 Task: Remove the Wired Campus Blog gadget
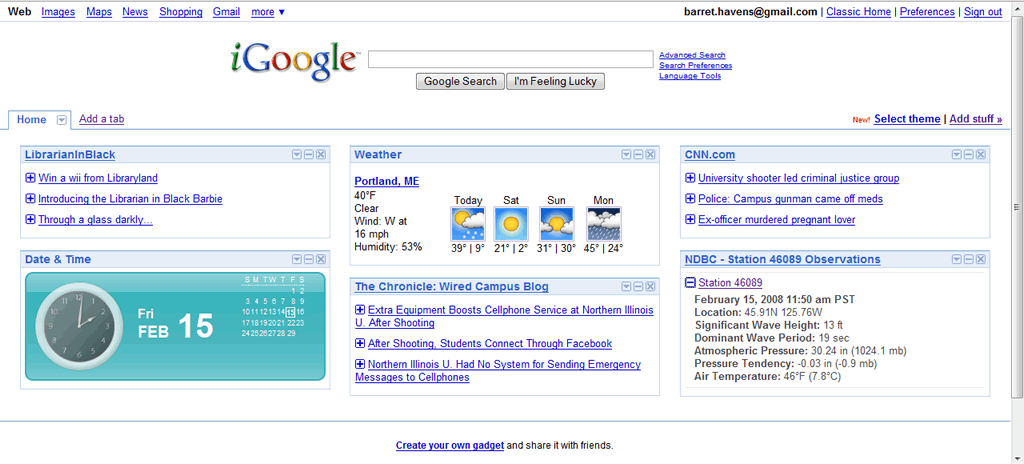pos(650,287)
